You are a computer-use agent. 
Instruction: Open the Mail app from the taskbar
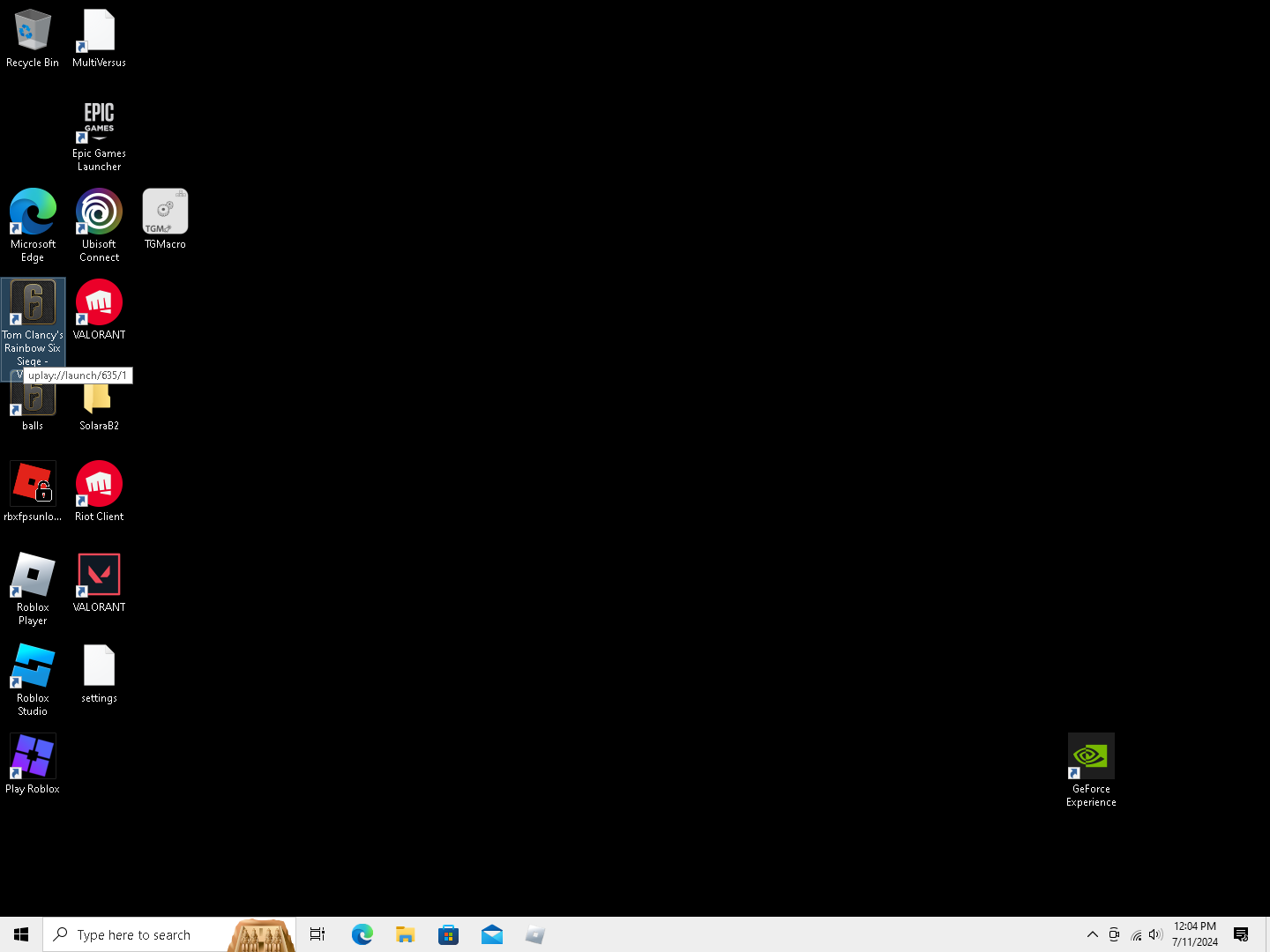[x=491, y=934]
